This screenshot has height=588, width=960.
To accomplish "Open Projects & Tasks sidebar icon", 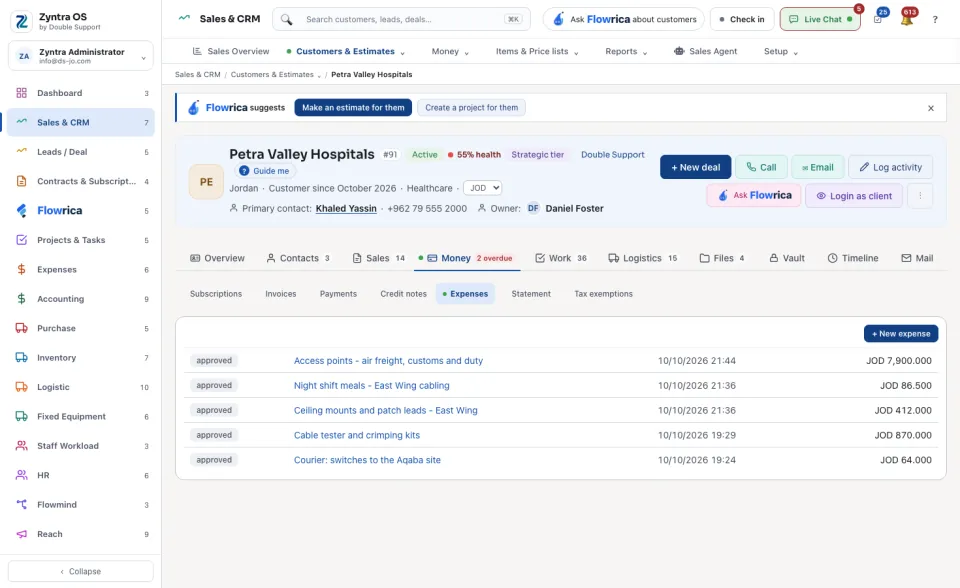I will click(x=21, y=240).
